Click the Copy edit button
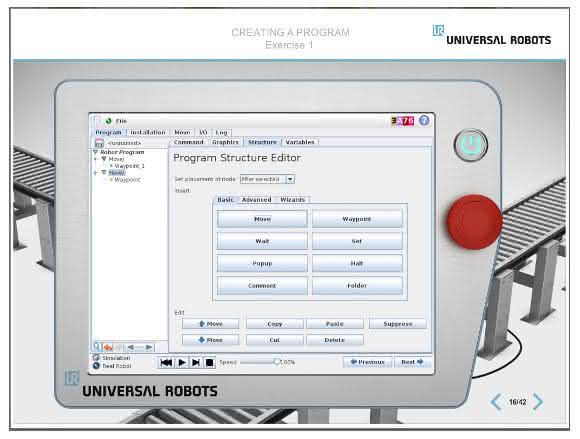Image resolution: width=580 pixels, height=439 pixels. click(275, 324)
